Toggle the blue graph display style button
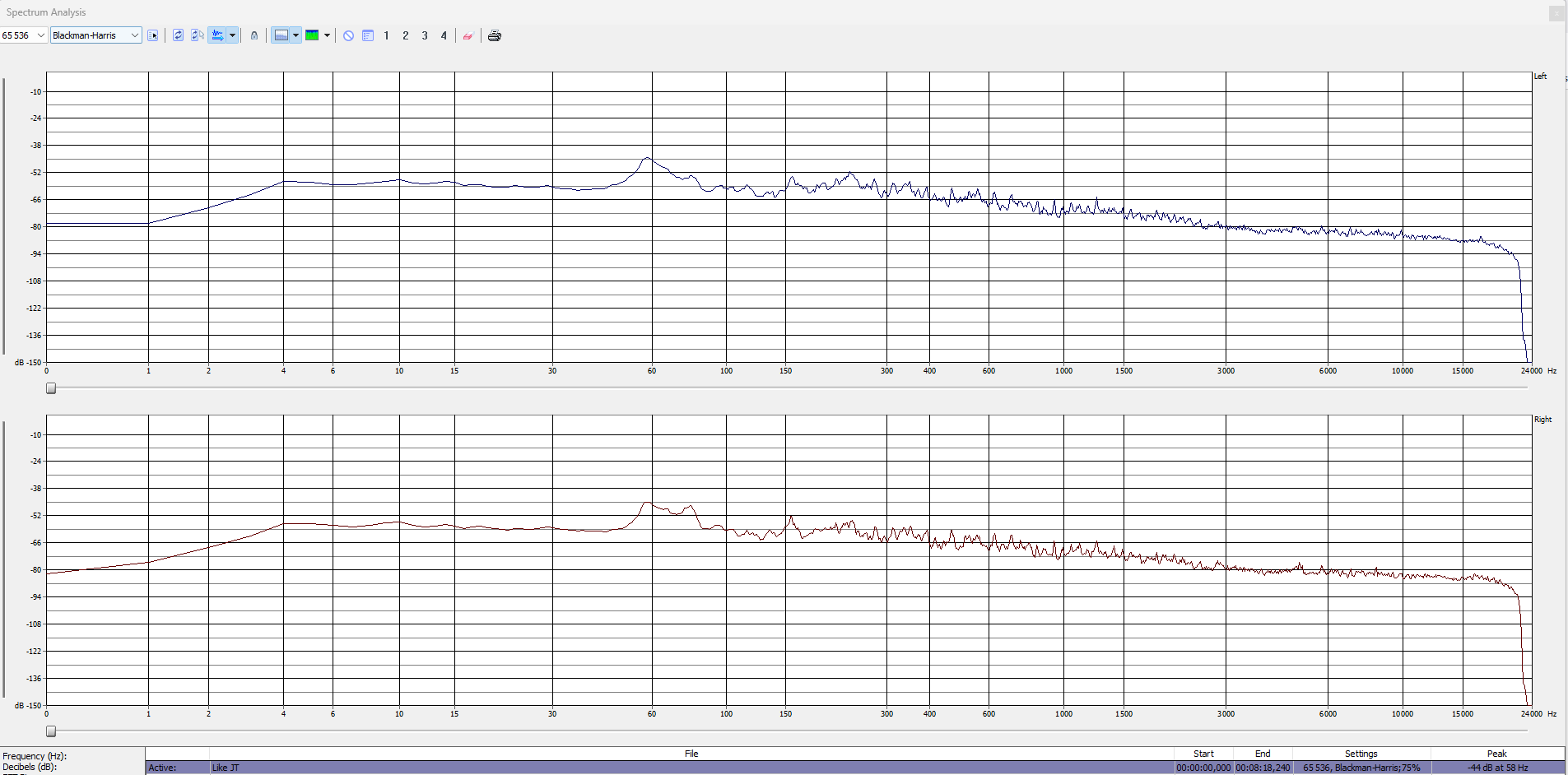 coord(281,35)
